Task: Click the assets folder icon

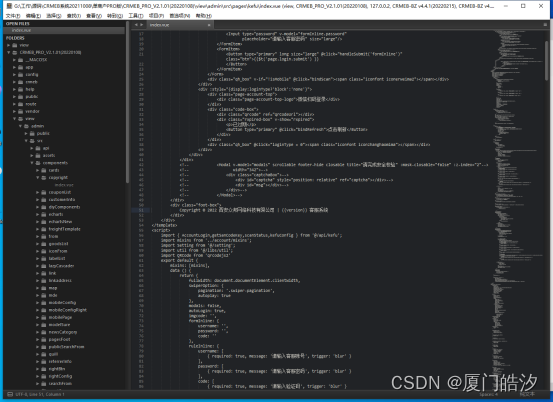Action: [x=38, y=155]
